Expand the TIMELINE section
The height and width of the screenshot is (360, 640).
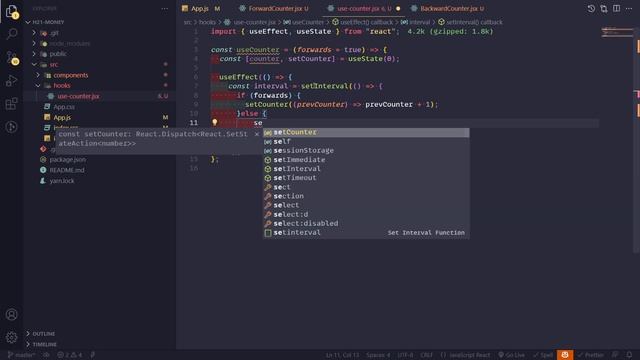click(x=44, y=344)
